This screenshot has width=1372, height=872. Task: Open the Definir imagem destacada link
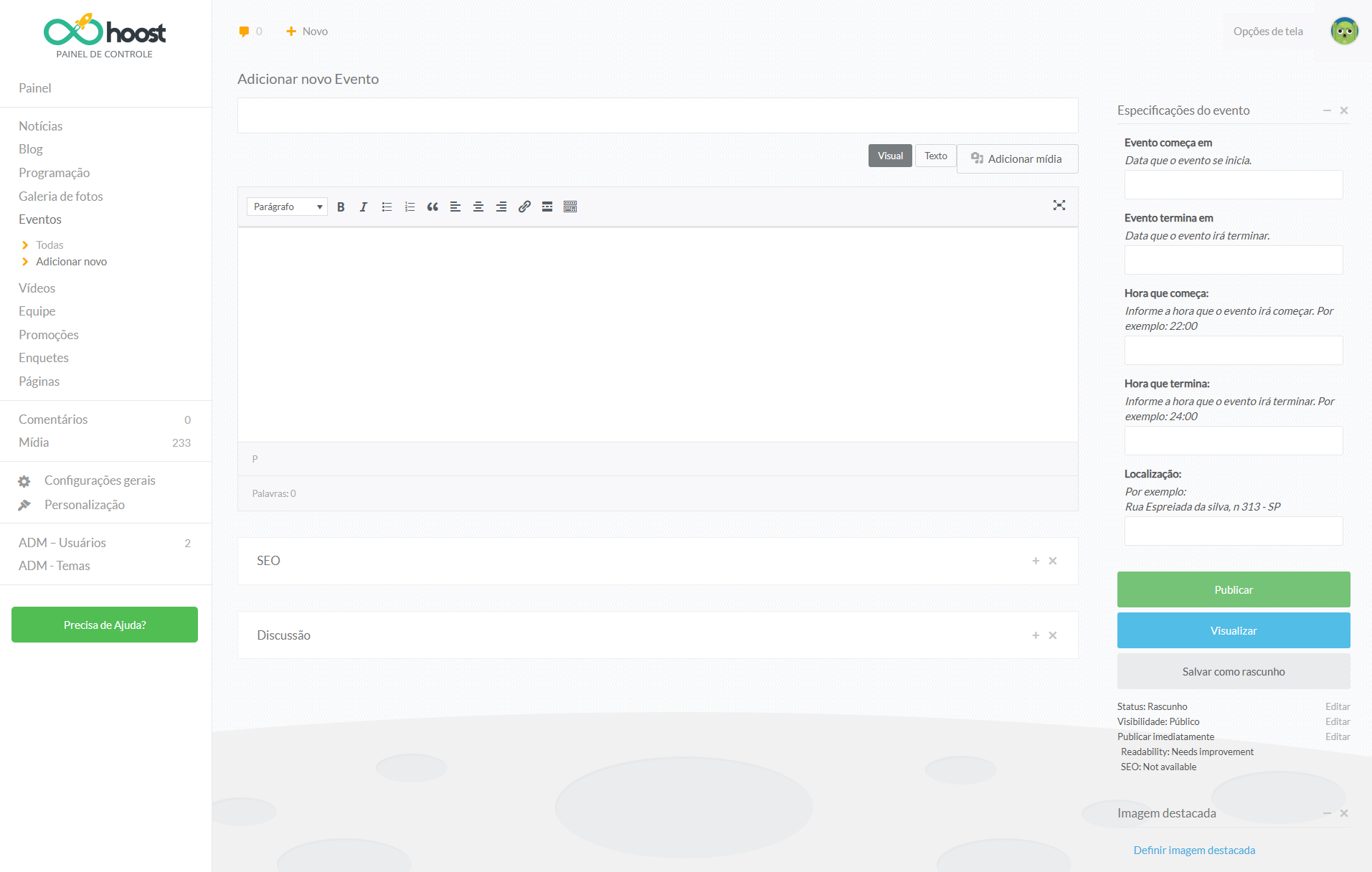tap(1194, 850)
